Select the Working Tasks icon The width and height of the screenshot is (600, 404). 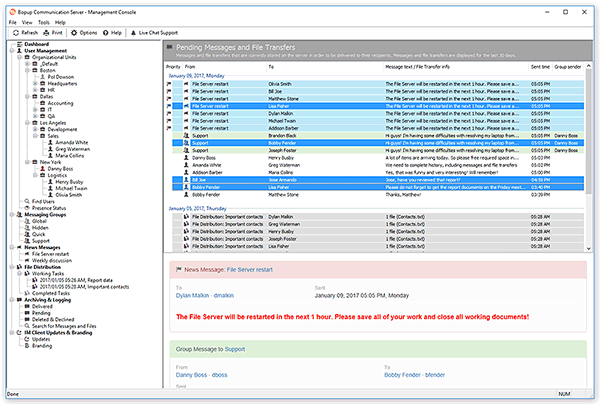pos(27,274)
